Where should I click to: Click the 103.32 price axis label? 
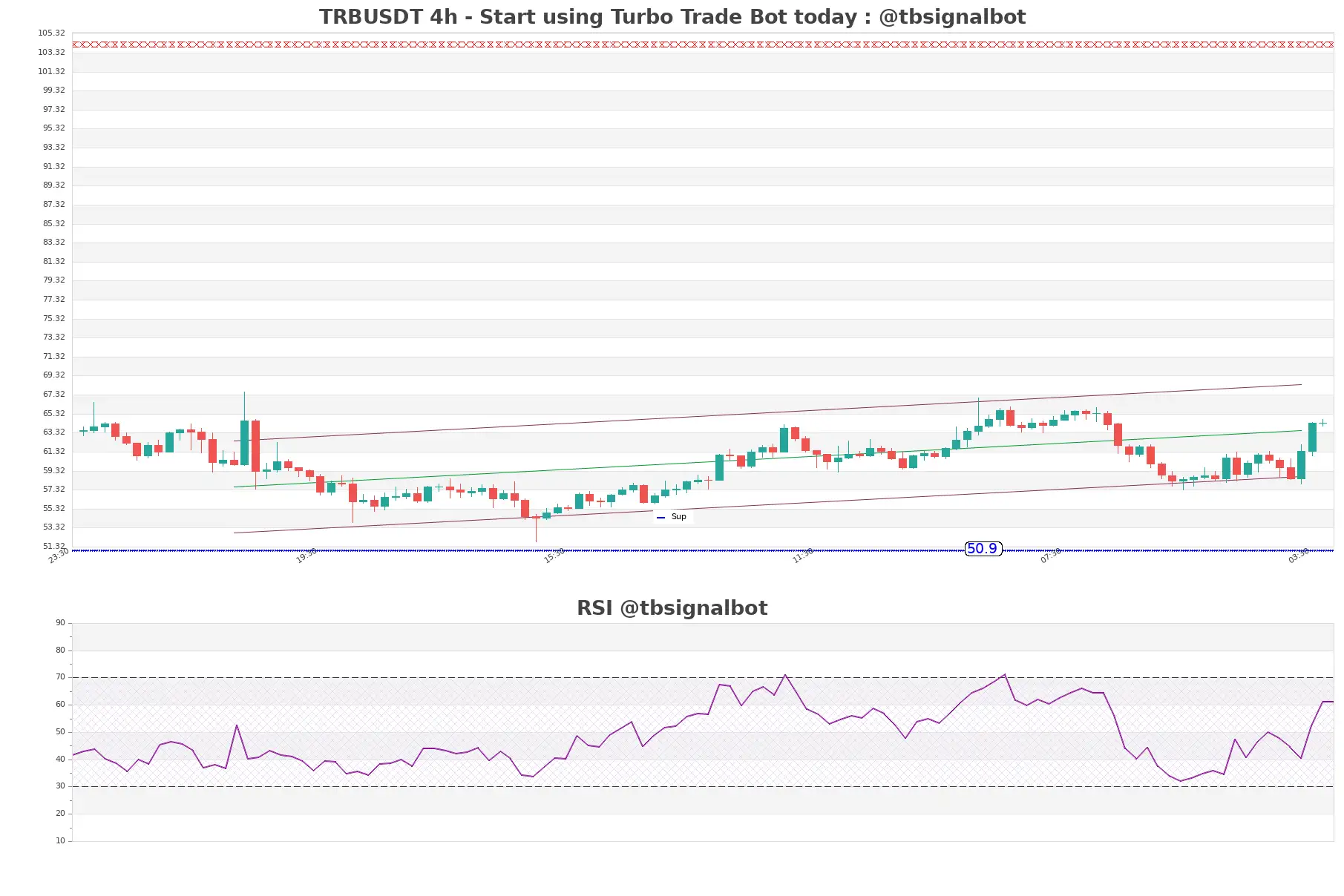pyautogui.click(x=52, y=53)
